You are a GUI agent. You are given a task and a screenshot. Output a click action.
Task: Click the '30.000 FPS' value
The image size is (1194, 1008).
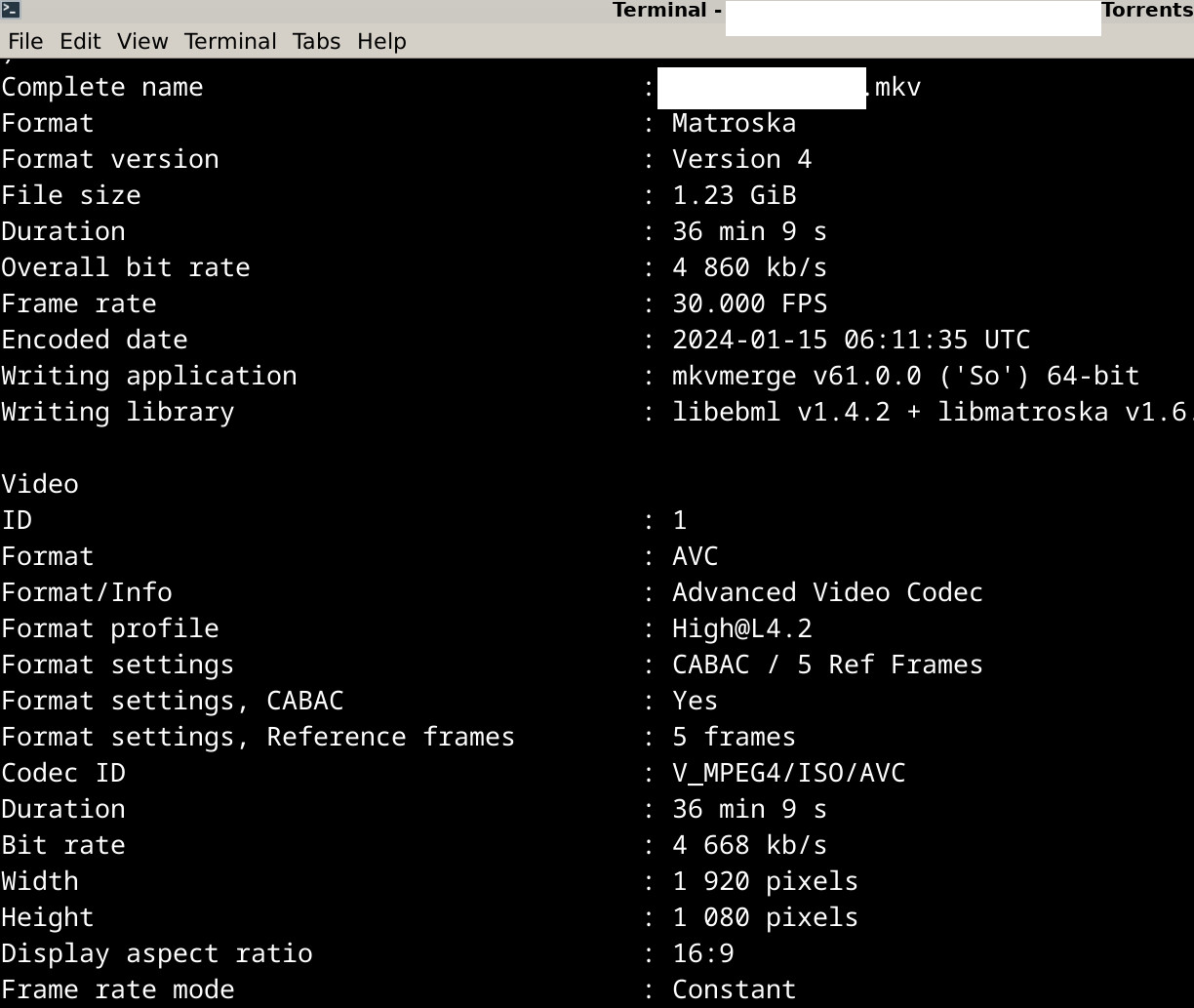[750, 303]
